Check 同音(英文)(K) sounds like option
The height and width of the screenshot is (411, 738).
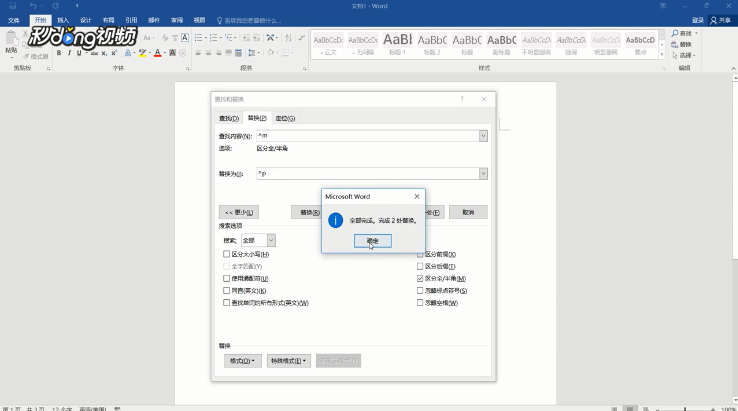point(226,291)
